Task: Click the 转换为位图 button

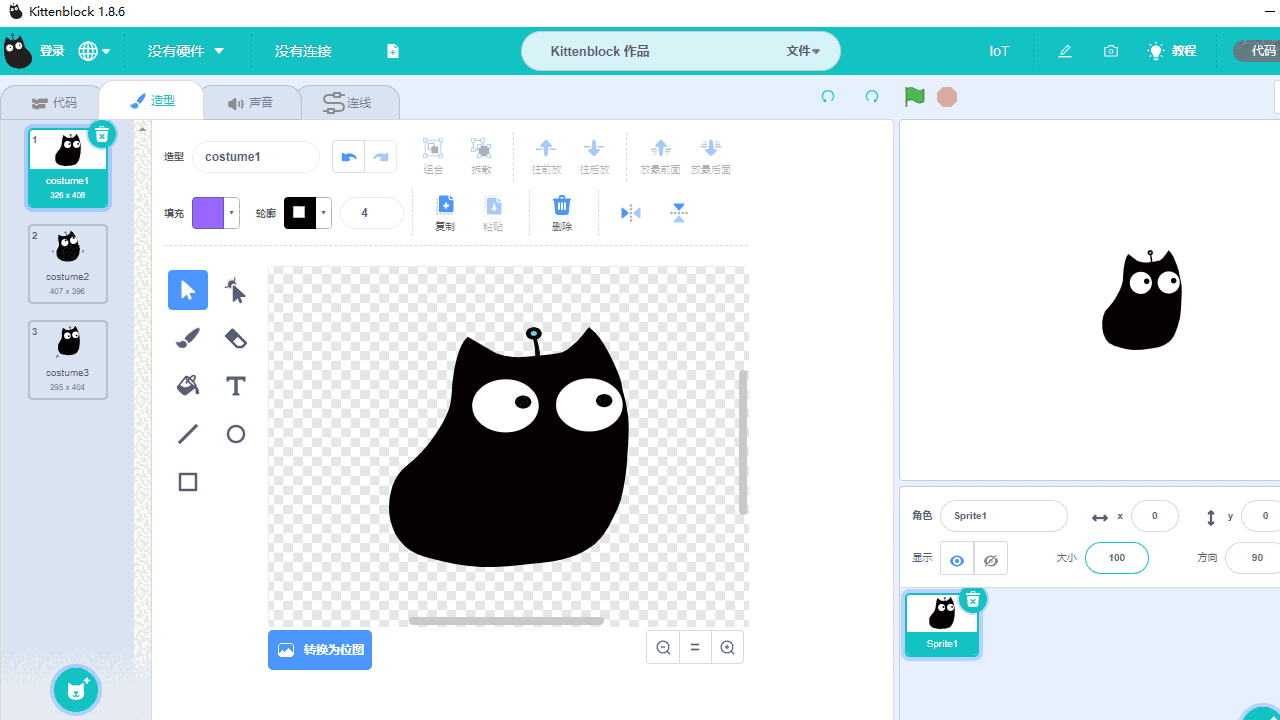Action: tap(320, 650)
